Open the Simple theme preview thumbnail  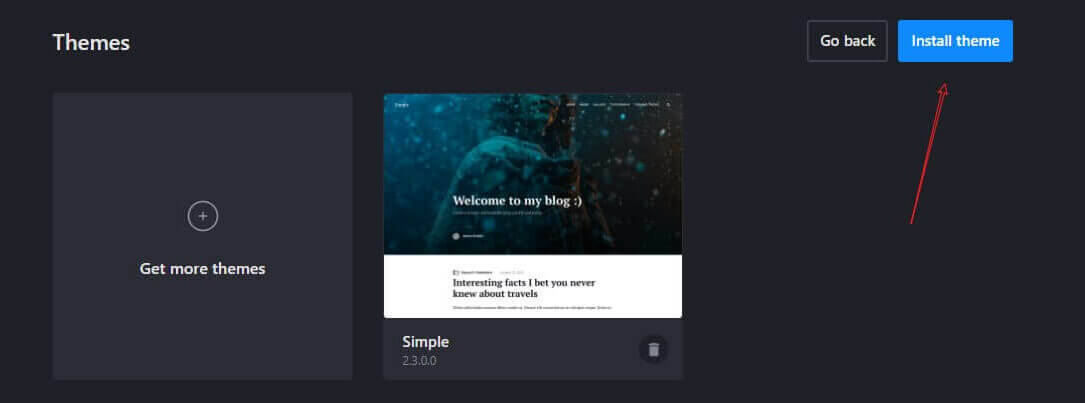pos(533,206)
